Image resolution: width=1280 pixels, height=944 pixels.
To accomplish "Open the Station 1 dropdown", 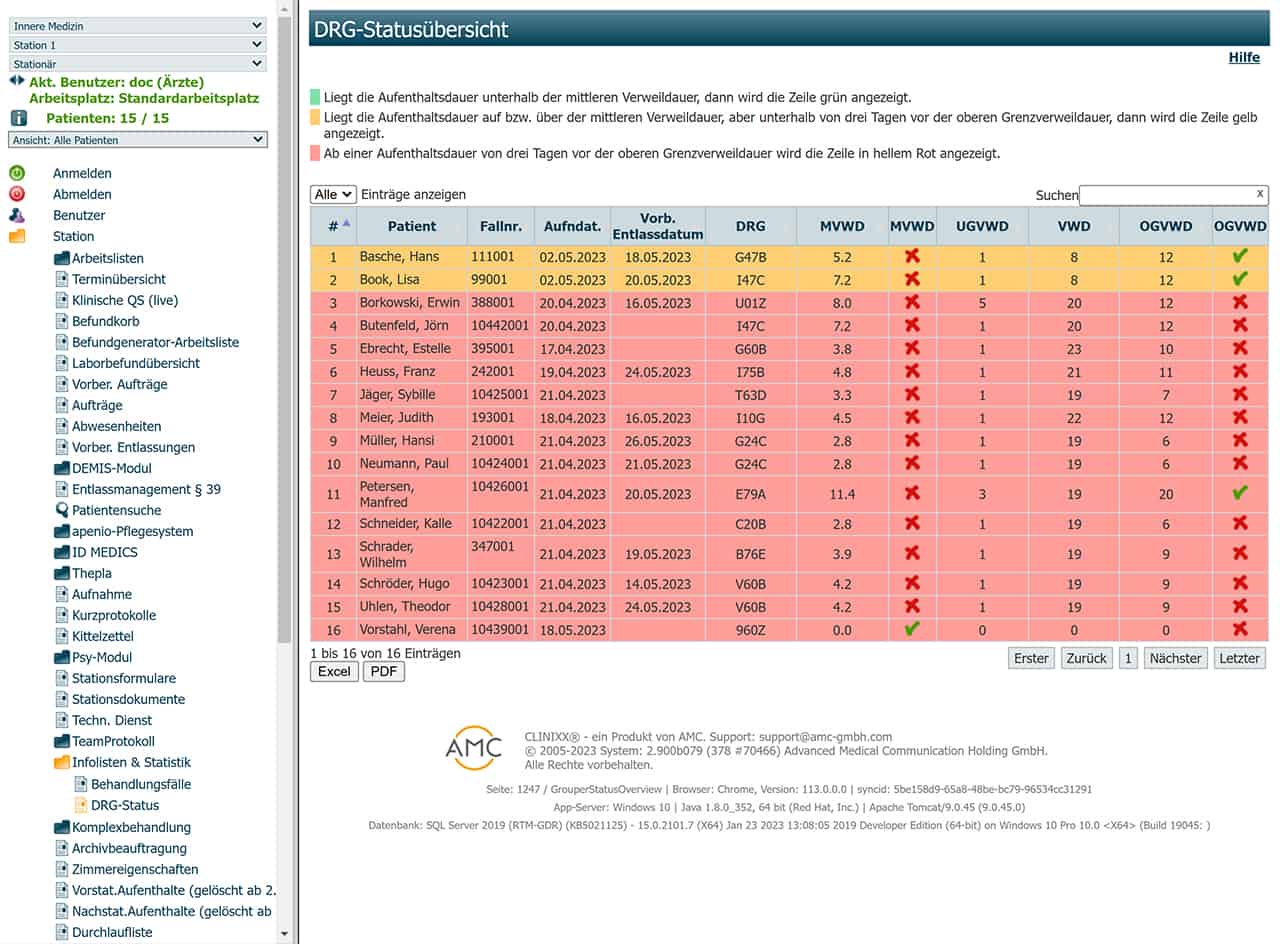I will tap(137, 45).
